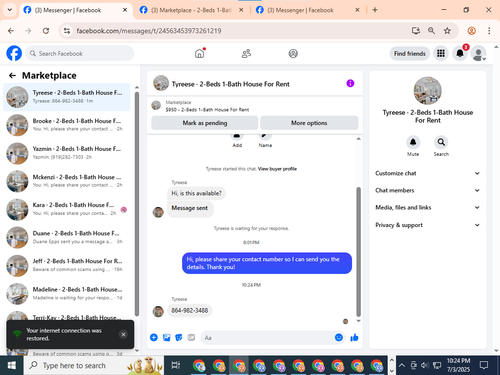Click the conversation list scrollbar
500x375 pixels.
click(x=137, y=203)
